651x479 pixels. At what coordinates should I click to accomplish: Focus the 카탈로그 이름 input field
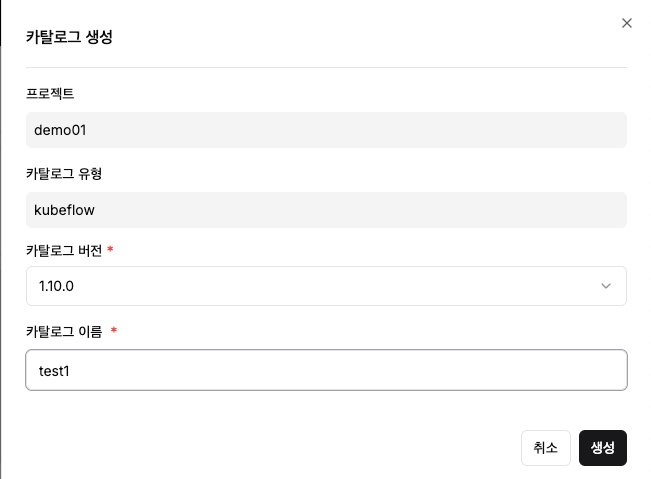326,370
